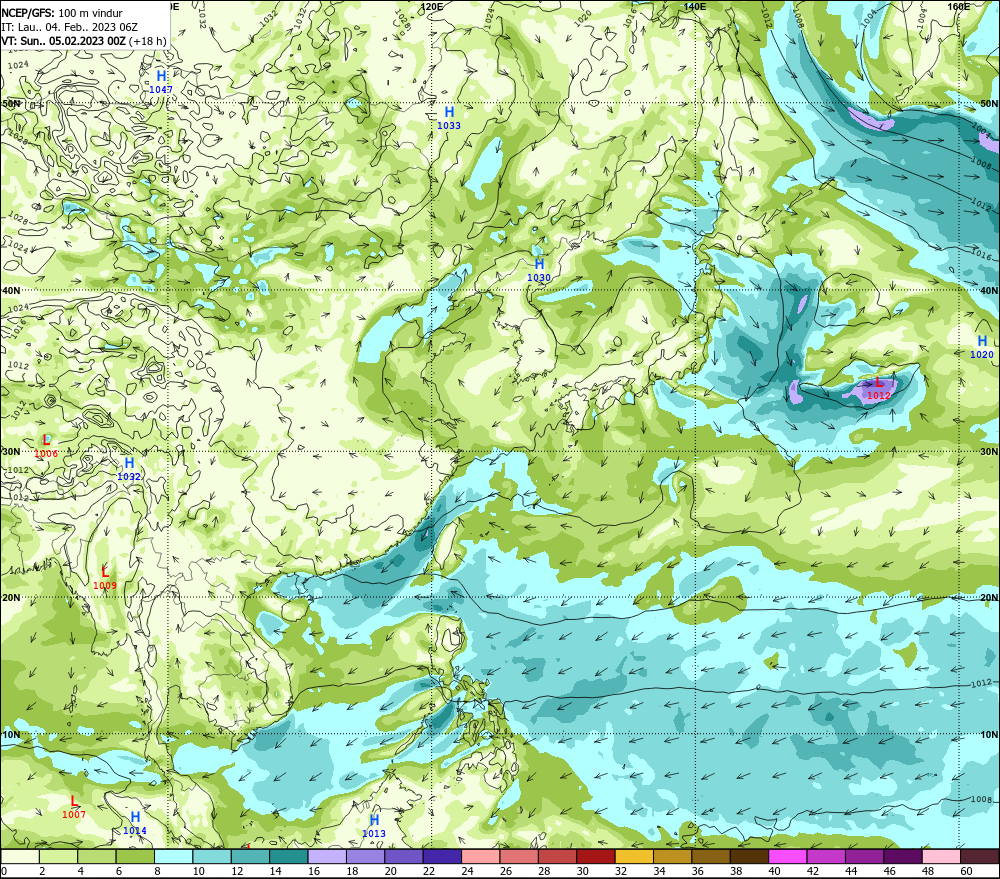
Task: Click the 40N latitude label on left edge
Action: [11, 290]
